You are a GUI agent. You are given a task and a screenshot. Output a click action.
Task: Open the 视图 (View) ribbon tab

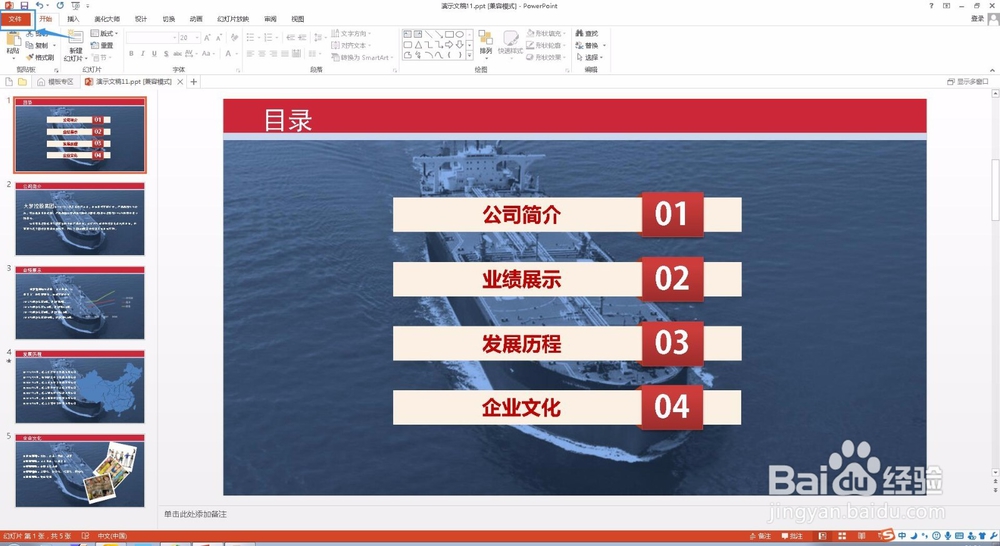[298, 19]
